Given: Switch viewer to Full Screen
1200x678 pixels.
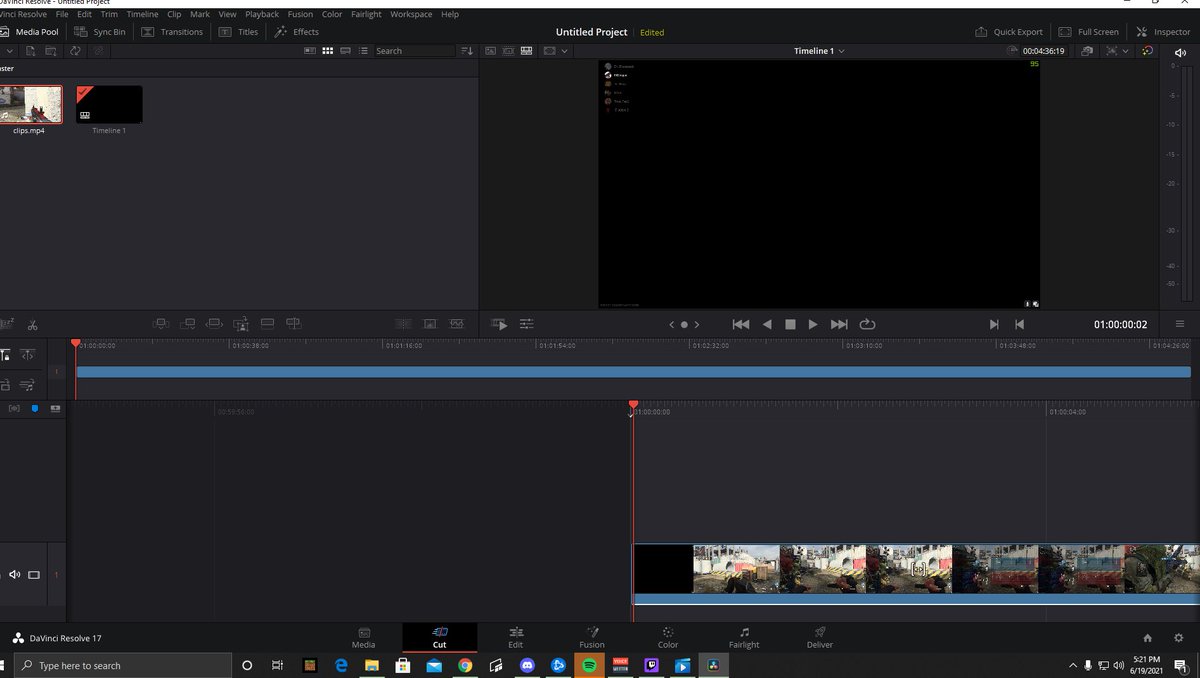Looking at the screenshot, I should coord(1089,32).
